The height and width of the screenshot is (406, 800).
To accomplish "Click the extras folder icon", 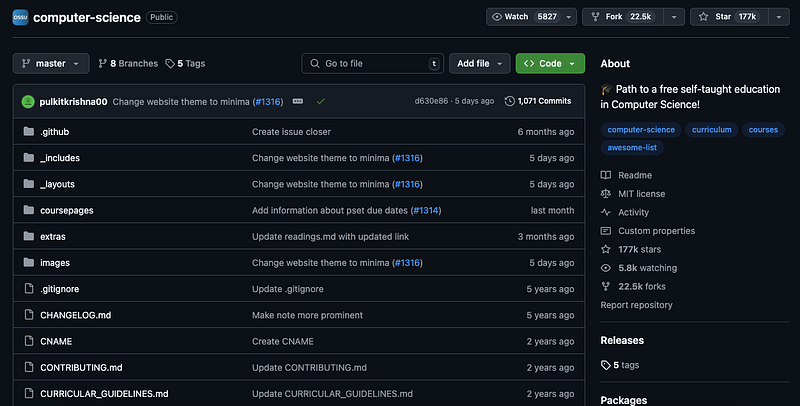I will tap(29, 236).
